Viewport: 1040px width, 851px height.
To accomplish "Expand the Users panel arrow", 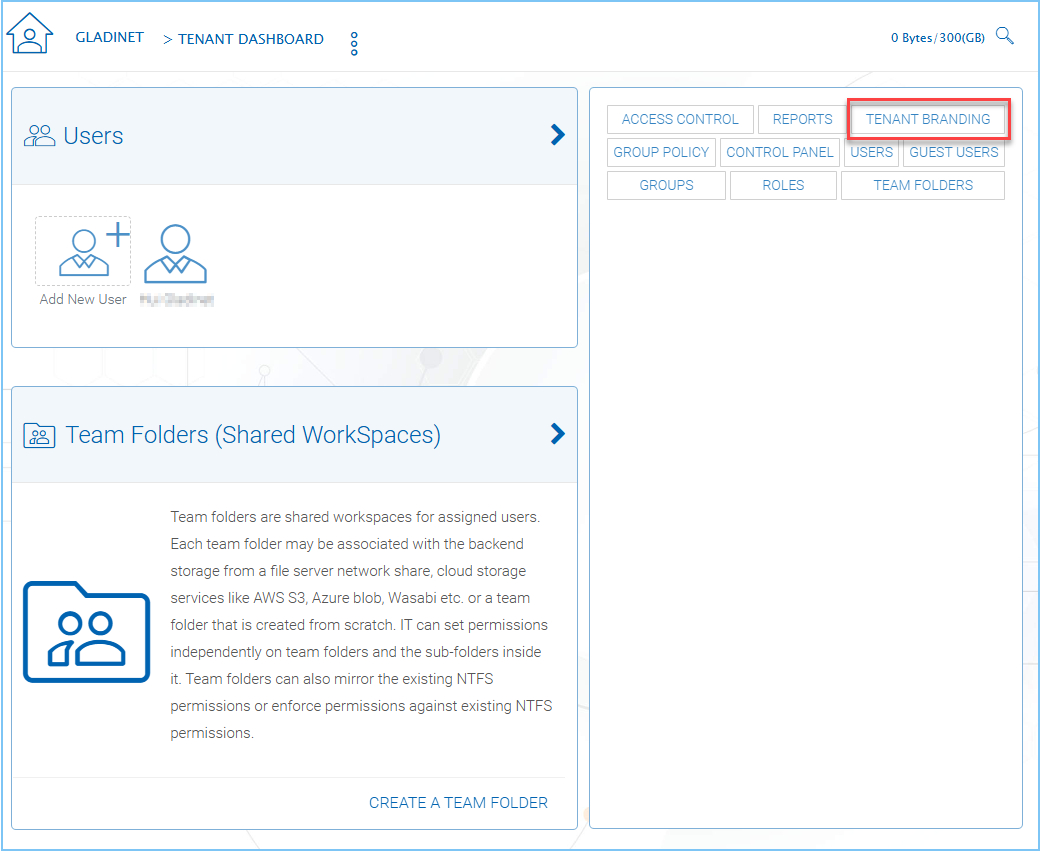I will (x=558, y=135).
